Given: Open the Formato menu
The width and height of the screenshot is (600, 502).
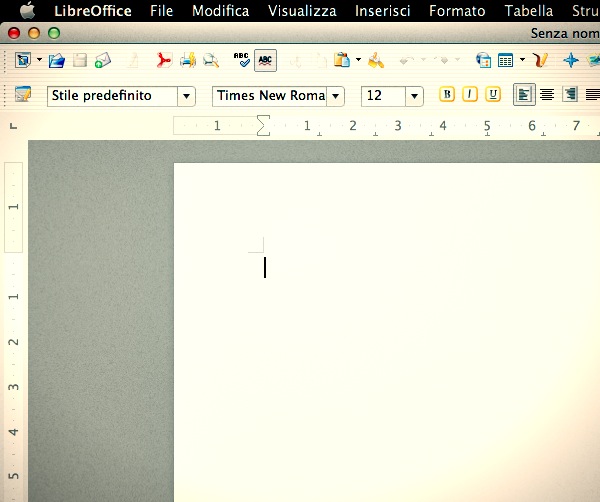Looking at the screenshot, I should tap(457, 11).
